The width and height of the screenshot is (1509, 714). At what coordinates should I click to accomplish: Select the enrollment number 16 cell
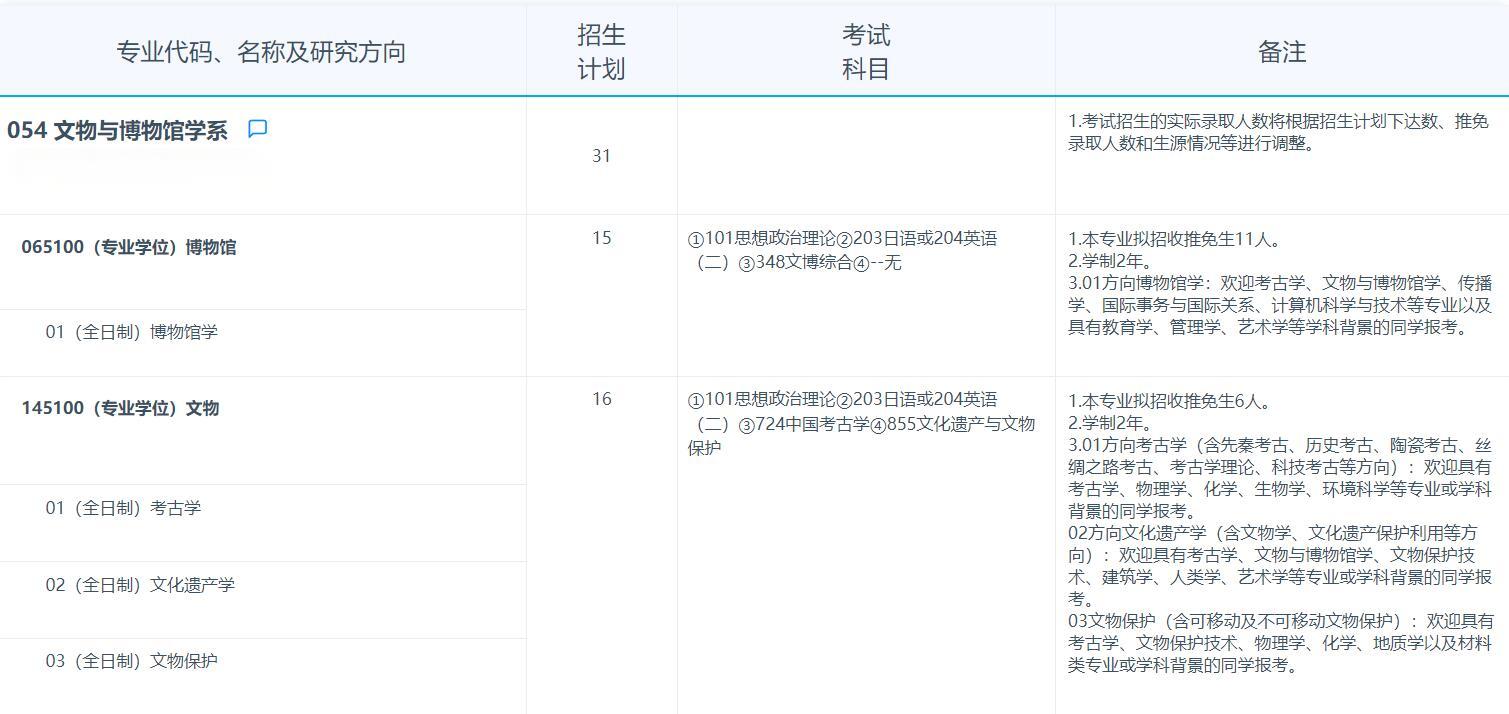pos(599,398)
